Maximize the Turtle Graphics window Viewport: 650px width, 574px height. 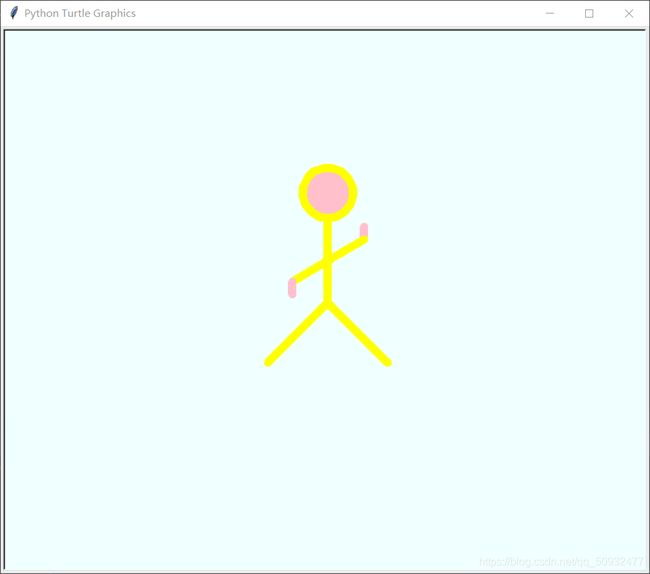(589, 13)
